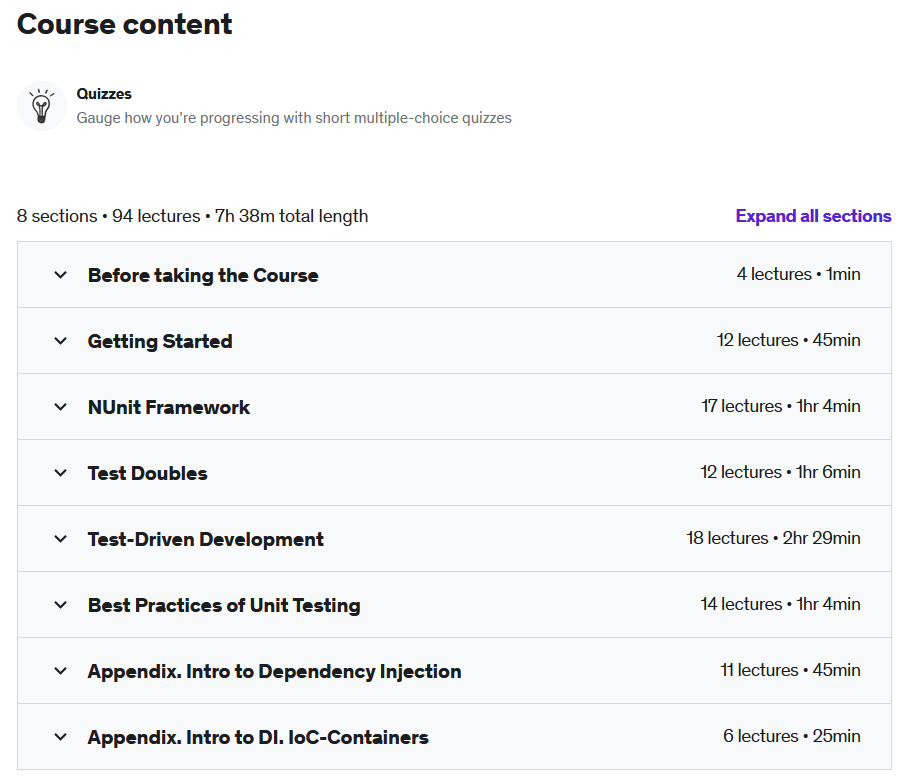Expand all sections link

point(813,216)
